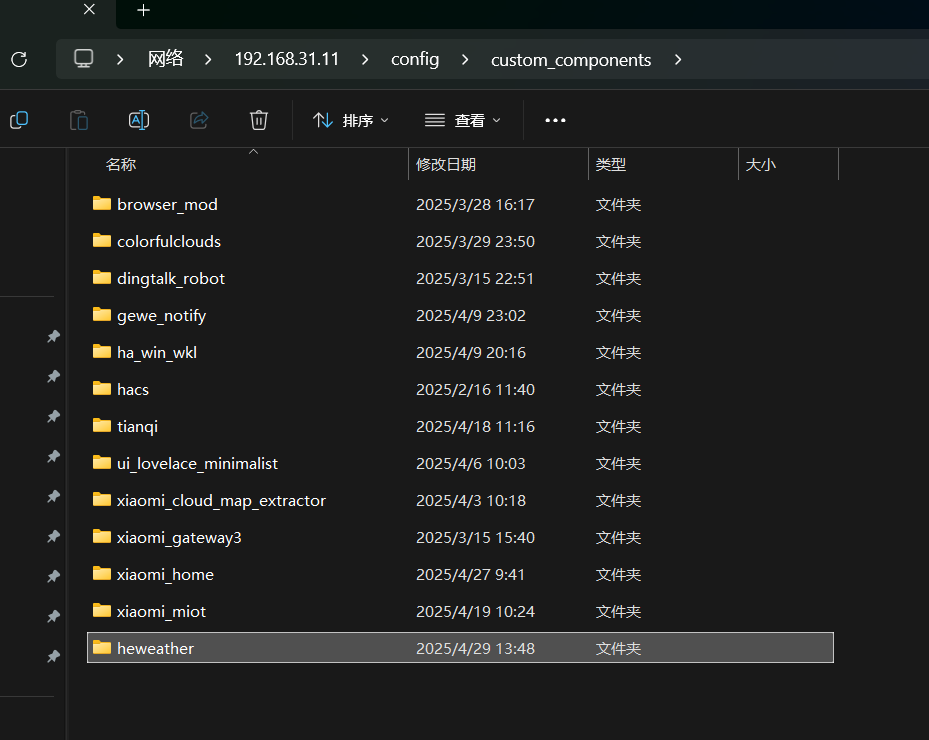This screenshot has height=740, width=929.
Task: Click the xiaomi_cloud_map_extractor folder name
Action: tap(221, 501)
